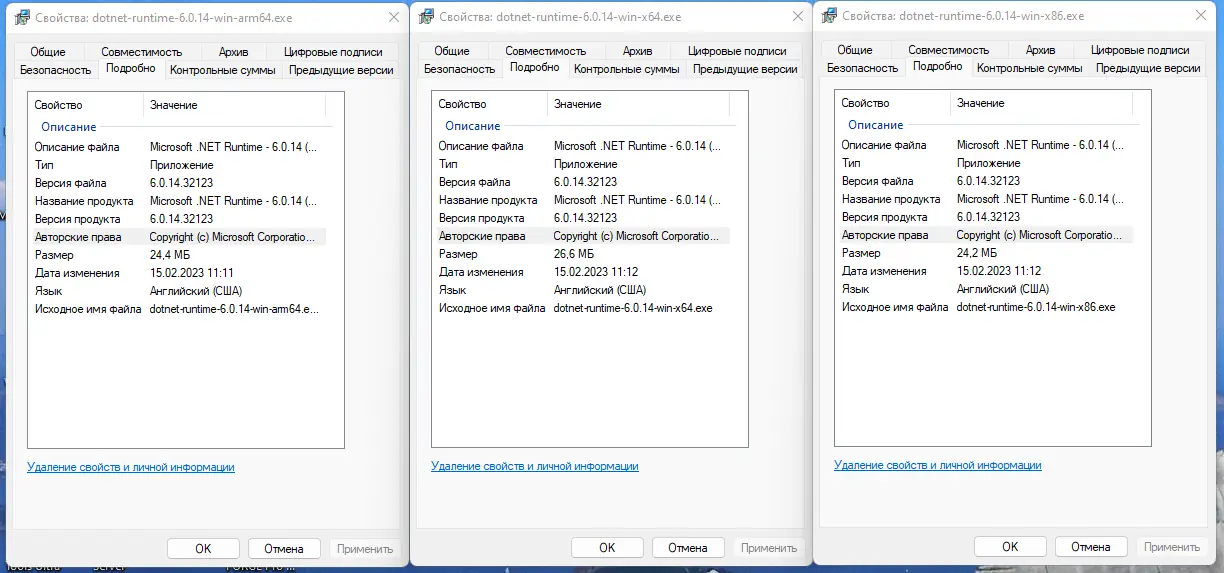1224x573 pixels.
Task: Open the Цифровые подписи tab in the arm64 window
Action: point(333,52)
